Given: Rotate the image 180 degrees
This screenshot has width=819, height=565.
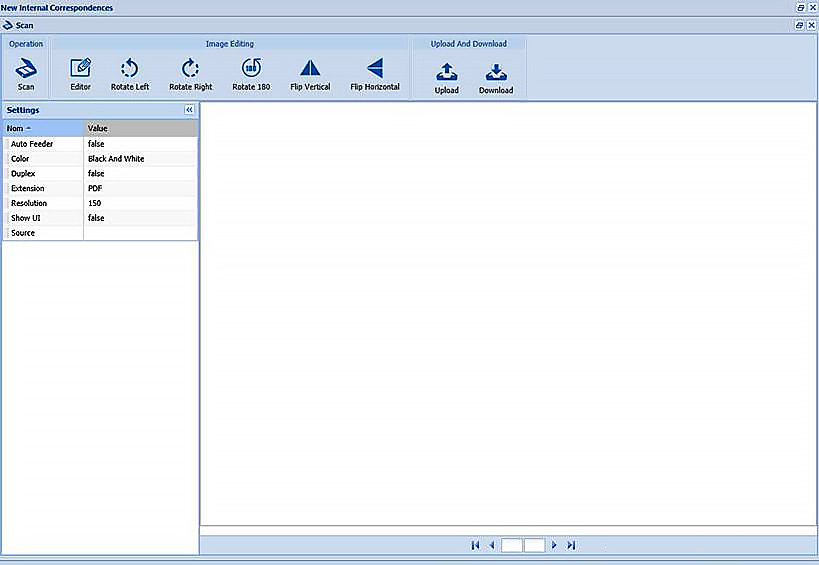Looking at the screenshot, I should pos(251,69).
